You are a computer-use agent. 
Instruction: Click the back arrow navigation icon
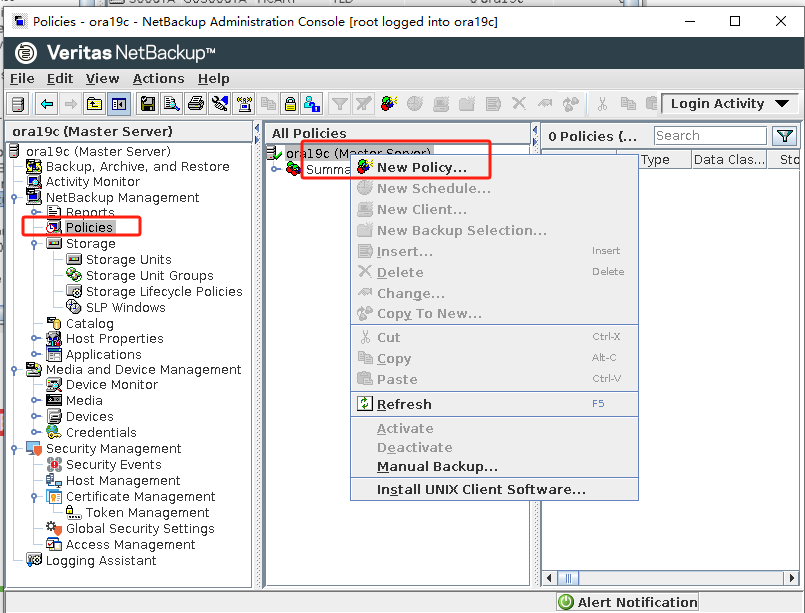point(45,103)
